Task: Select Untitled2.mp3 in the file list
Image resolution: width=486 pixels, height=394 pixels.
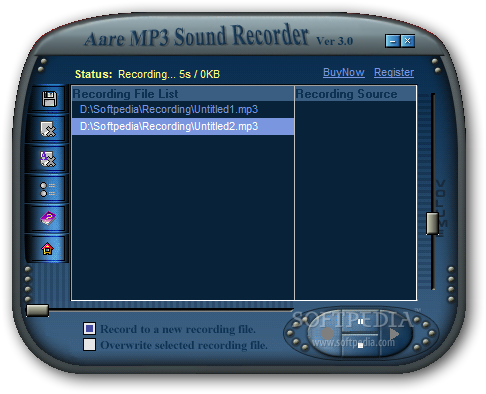Action: 183,126
